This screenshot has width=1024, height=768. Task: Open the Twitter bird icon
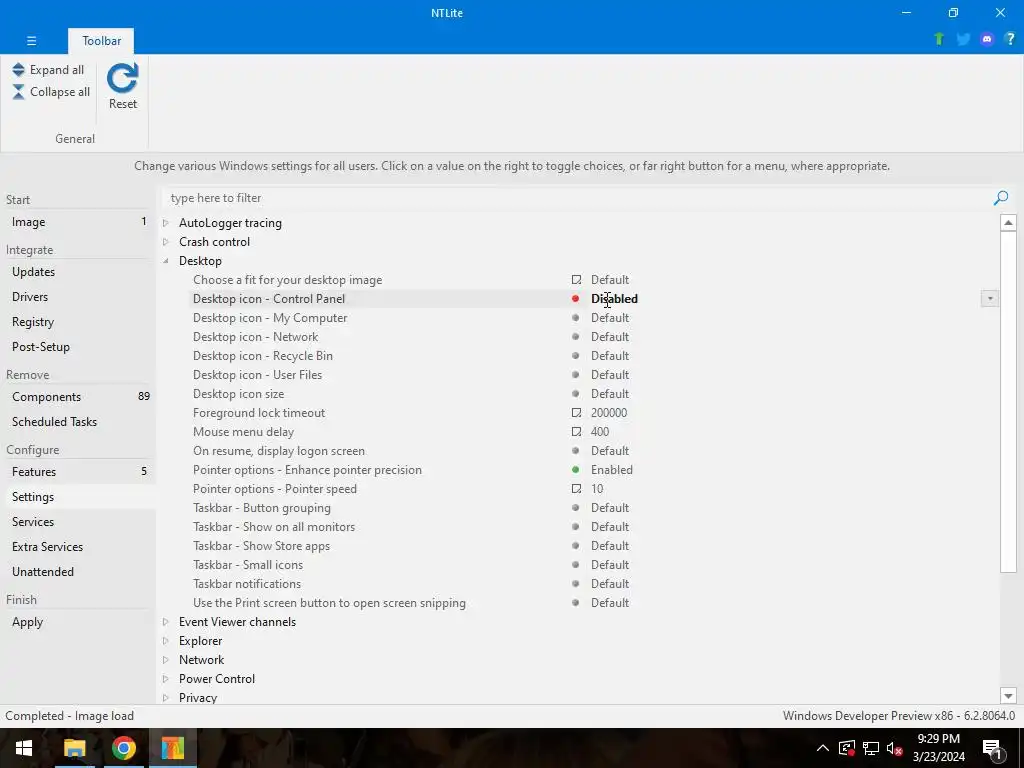coord(963,39)
